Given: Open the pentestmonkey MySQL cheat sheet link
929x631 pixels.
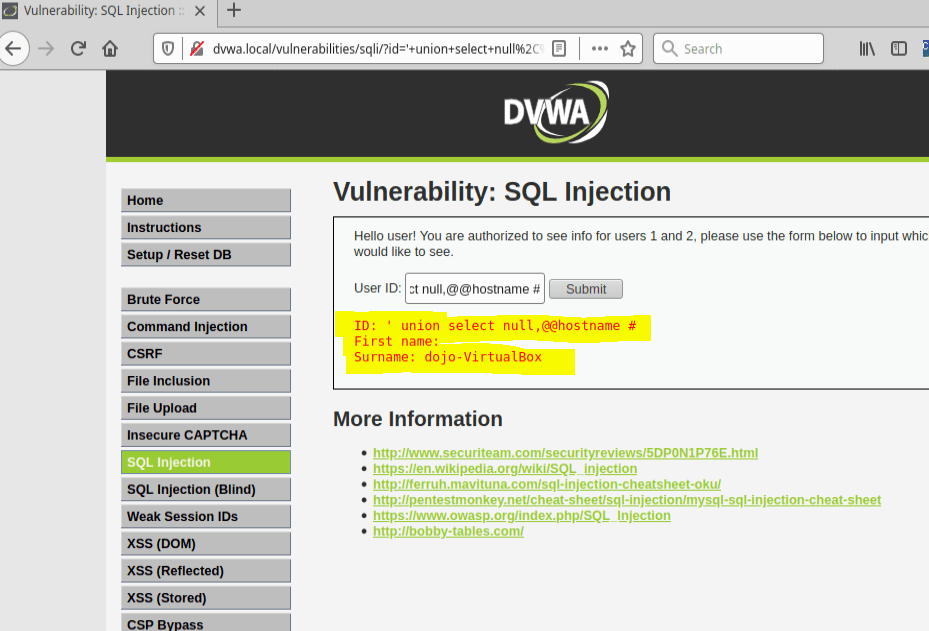Looking at the screenshot, I should click(x=626, y=500).
